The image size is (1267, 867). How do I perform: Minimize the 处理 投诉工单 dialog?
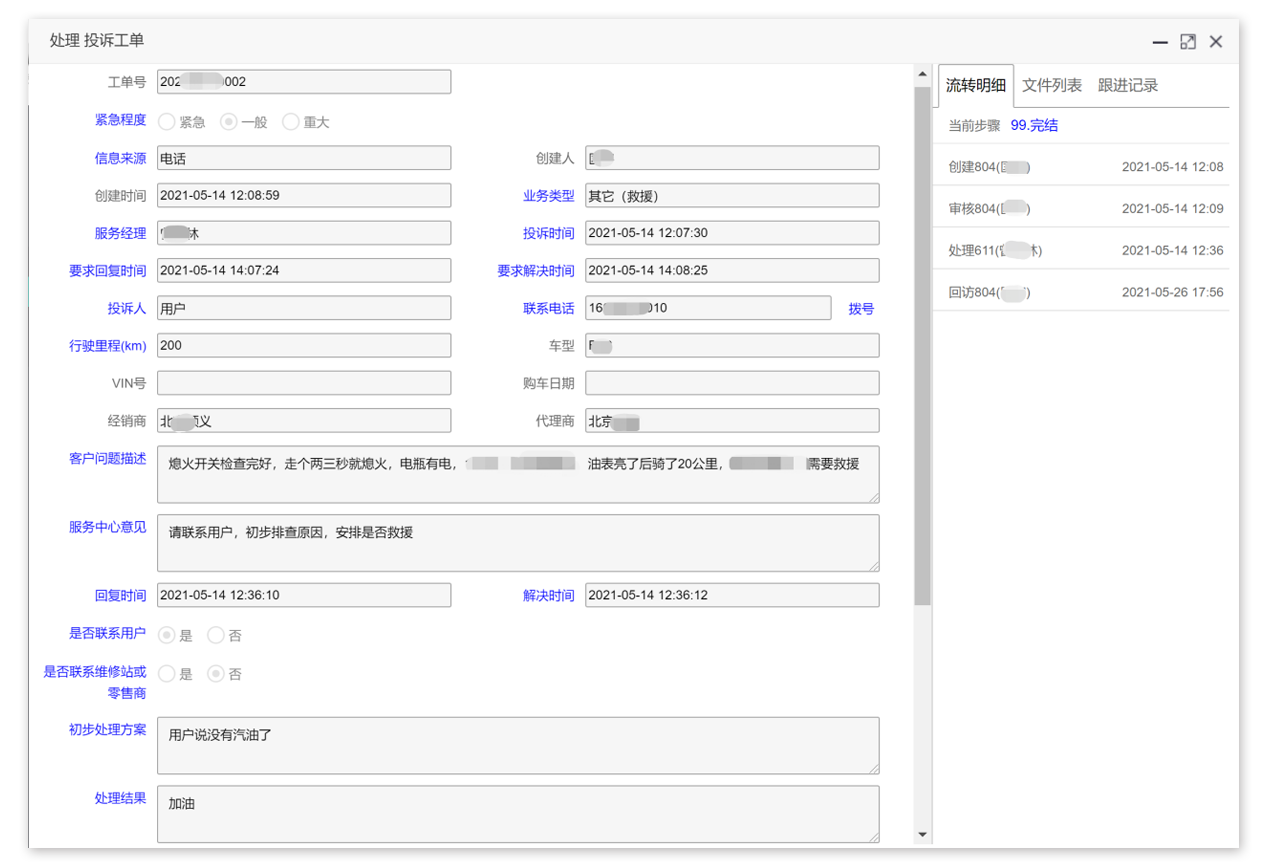point(1160,42)
